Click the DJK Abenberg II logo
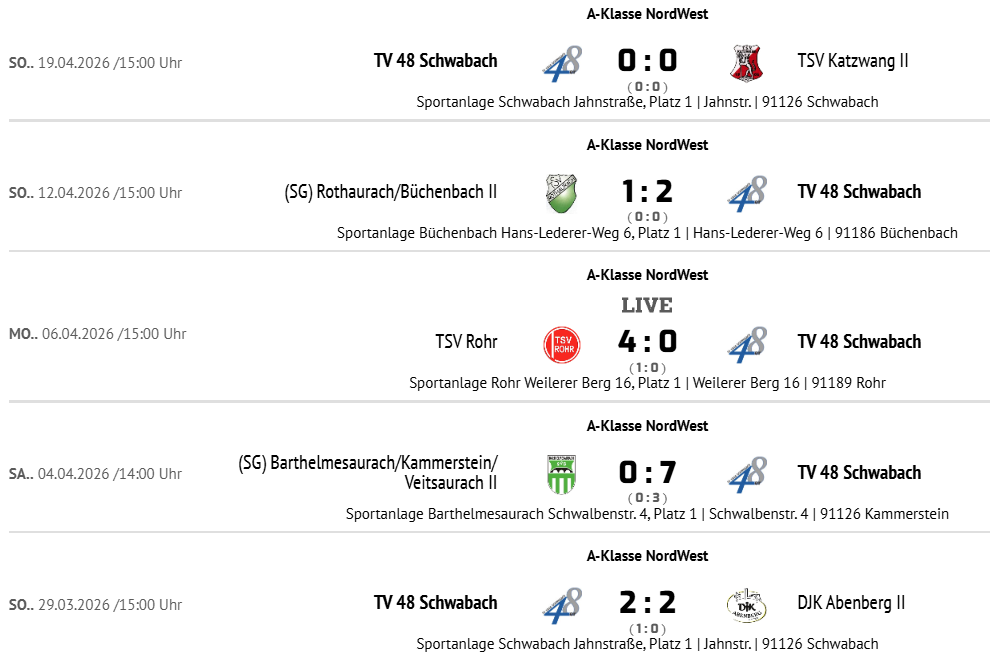The image size is (990, 661). point(746,604)
